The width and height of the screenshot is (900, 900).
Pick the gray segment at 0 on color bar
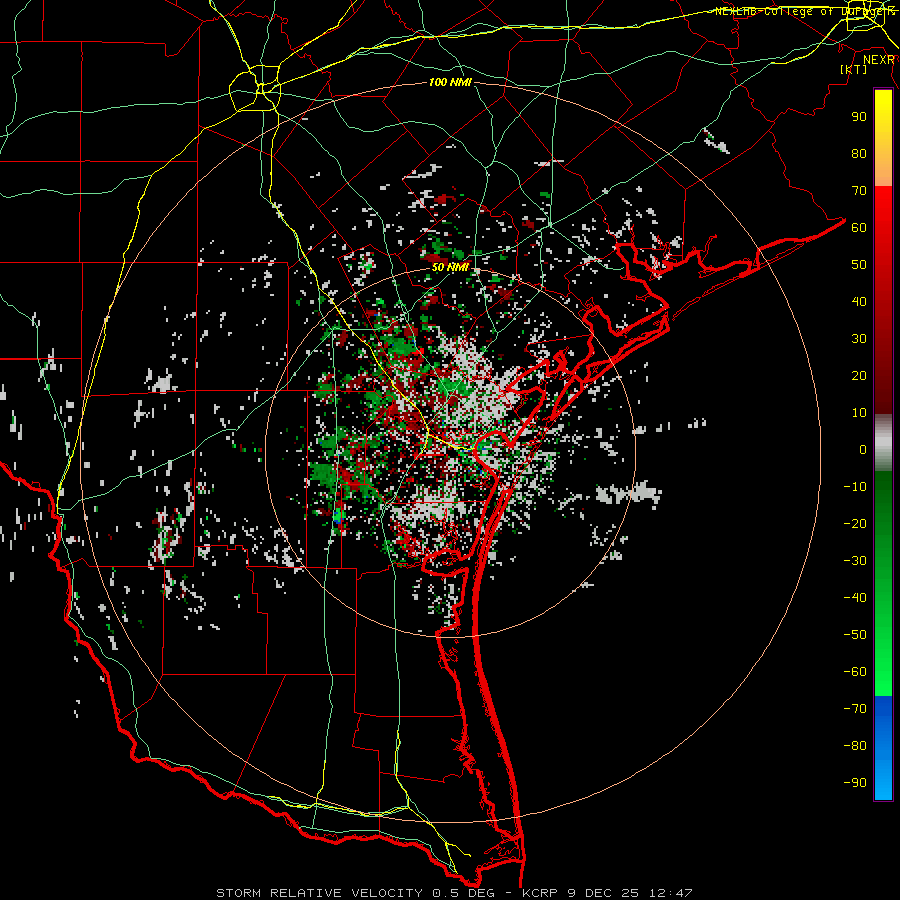coord(883,443)
